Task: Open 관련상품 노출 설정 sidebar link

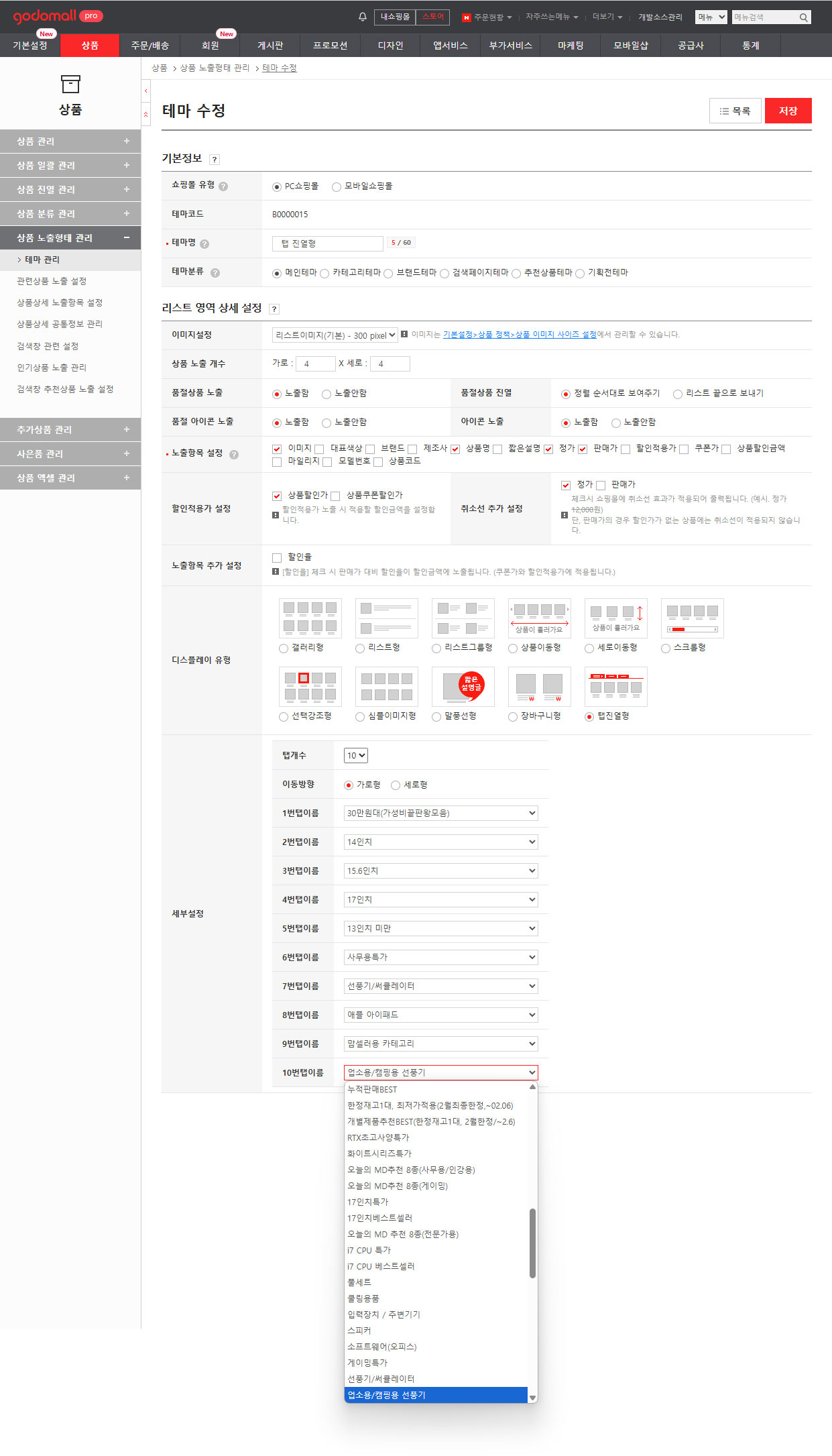Action: [x=52, y=282]
